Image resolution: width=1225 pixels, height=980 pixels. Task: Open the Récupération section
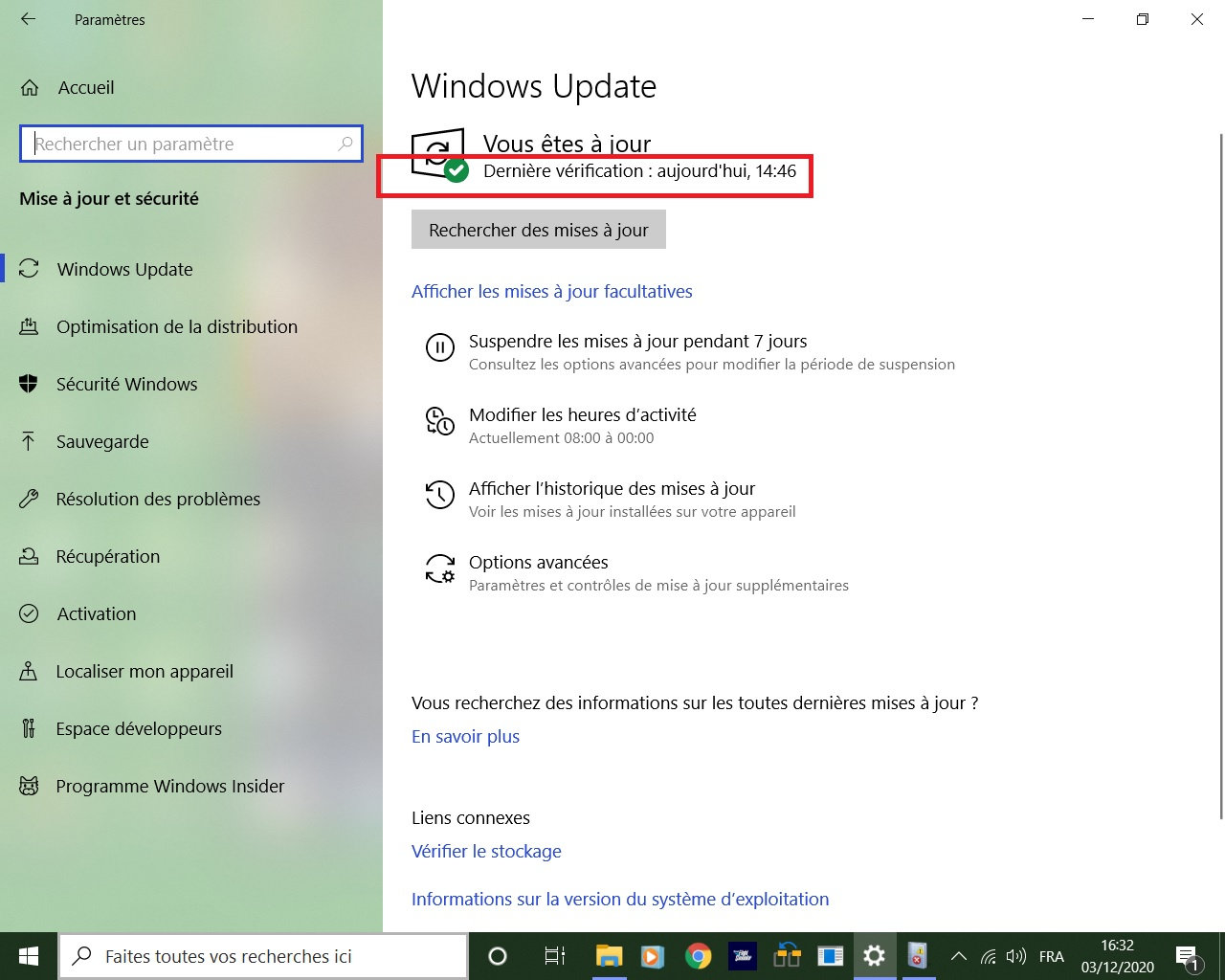point(108,557)
